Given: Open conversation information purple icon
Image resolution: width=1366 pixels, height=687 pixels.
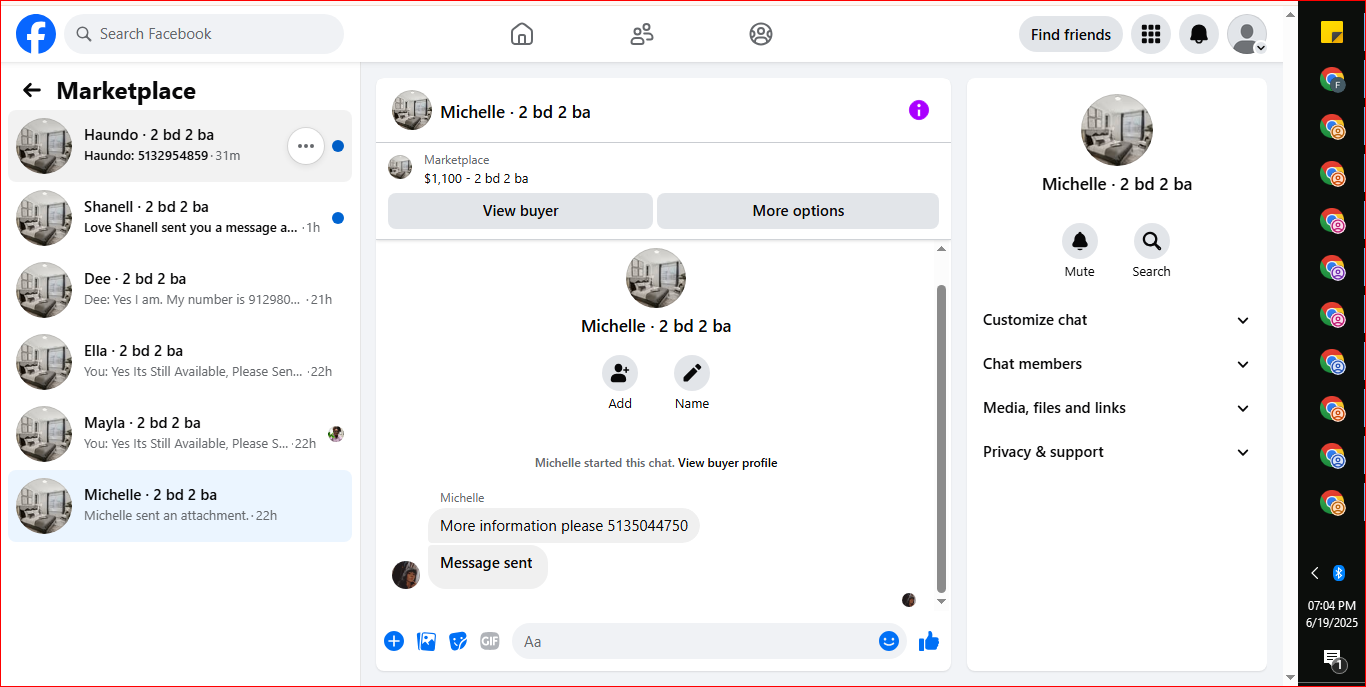Looking at the screenshot, I should [919, 110].
